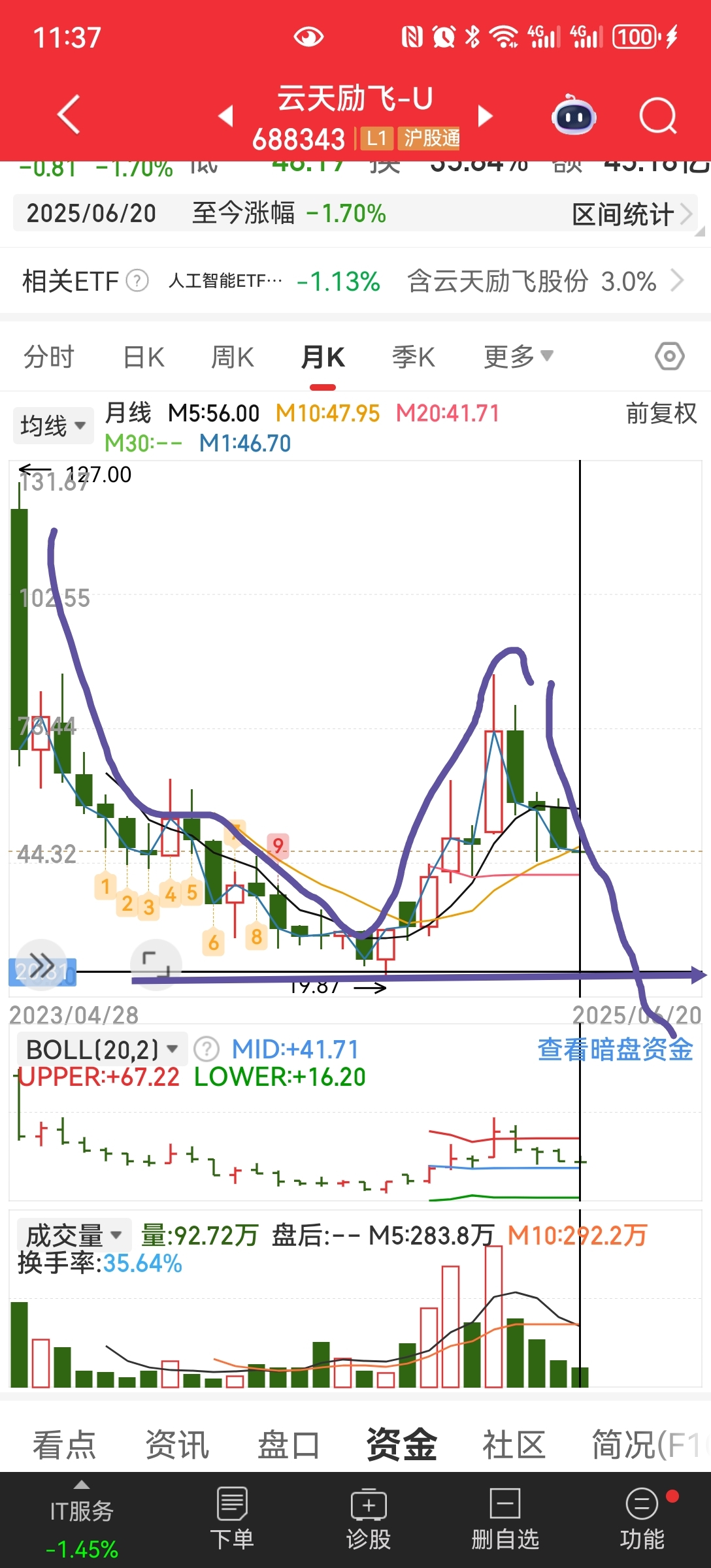
Task: Tap the 2025/06/20 date label
Action: click(91, 214)
